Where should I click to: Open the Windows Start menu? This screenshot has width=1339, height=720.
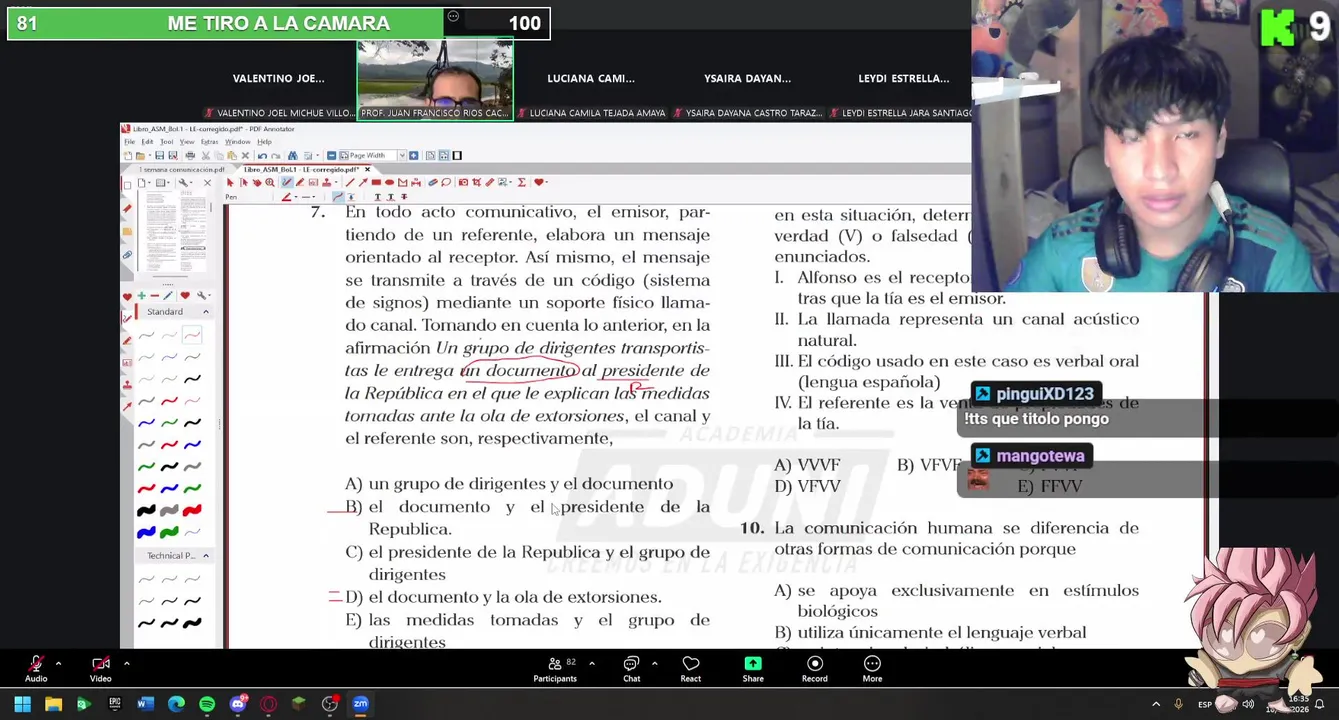(22, 704)
